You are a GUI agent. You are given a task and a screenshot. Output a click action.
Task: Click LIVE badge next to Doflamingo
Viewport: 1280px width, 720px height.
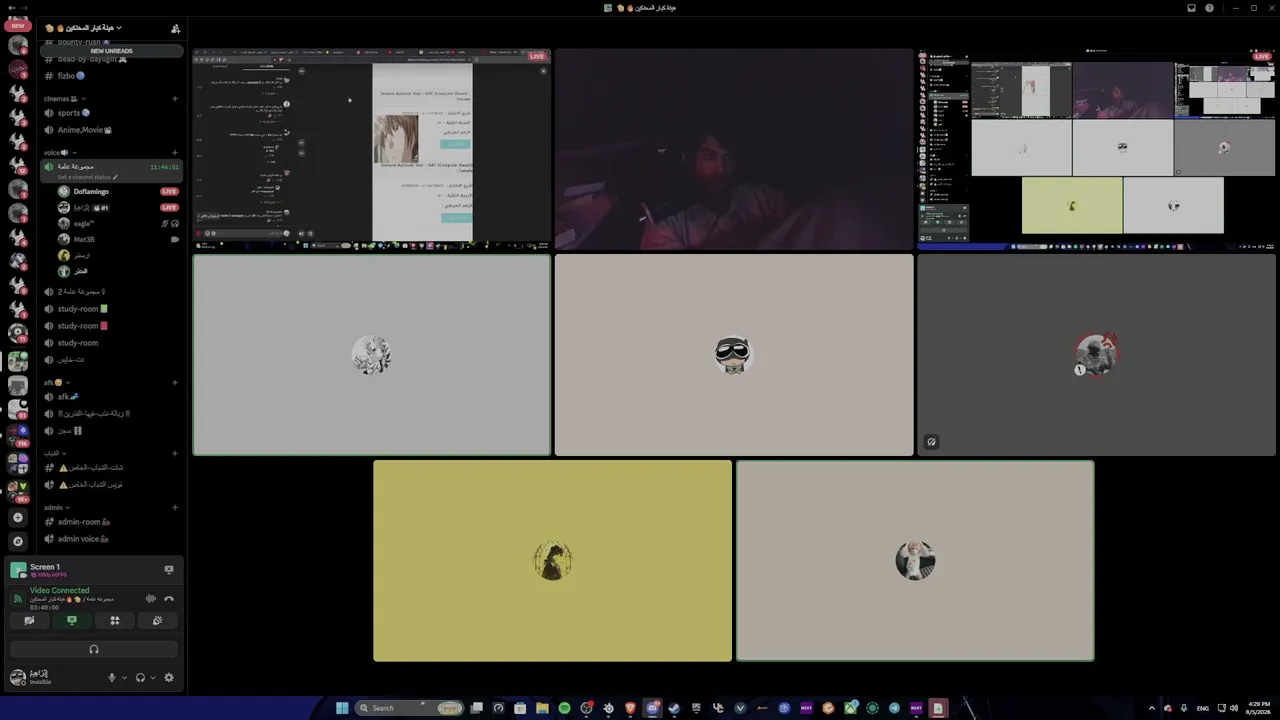pos(169,191)
